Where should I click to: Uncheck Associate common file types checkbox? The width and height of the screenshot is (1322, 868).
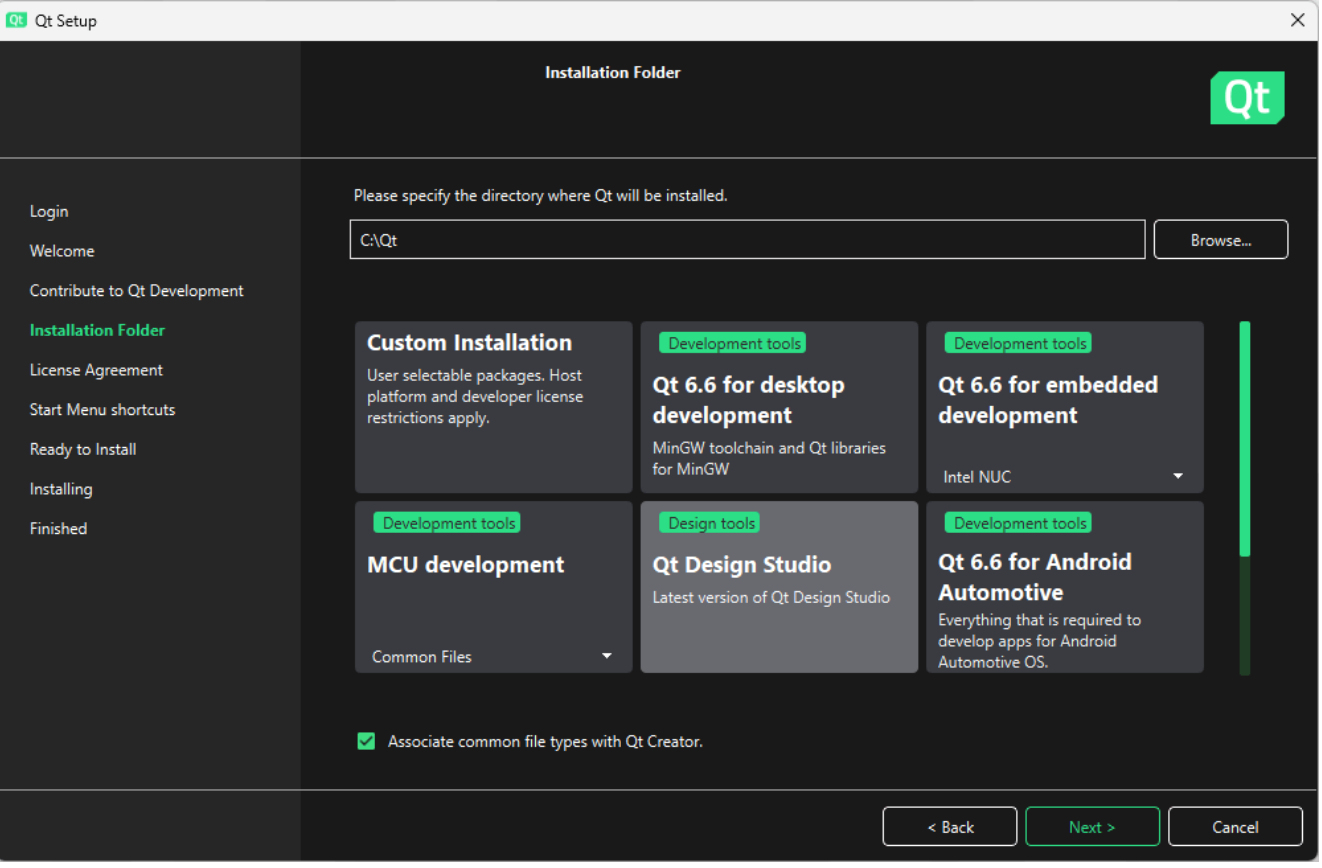[366, 743]
